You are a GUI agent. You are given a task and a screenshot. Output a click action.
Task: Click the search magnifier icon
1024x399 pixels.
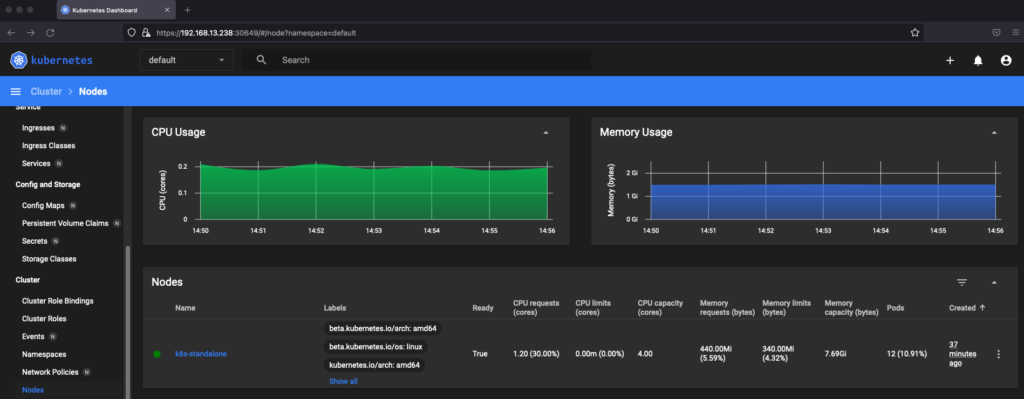261,59
